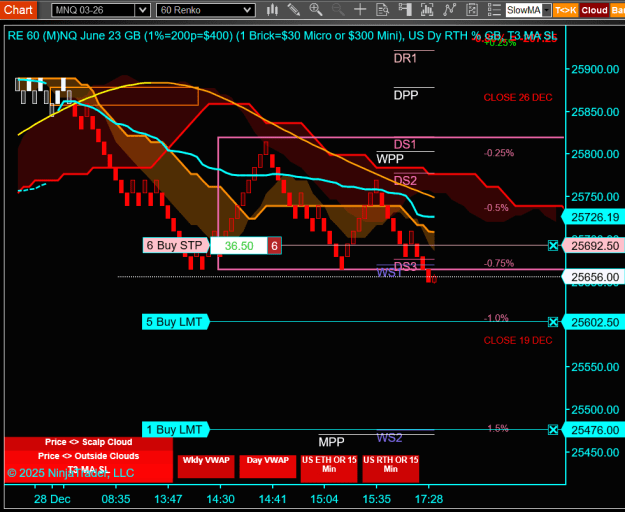Select the drawing tools pencil icon
This screenshot has width=625, height=512.
(294, 10)
